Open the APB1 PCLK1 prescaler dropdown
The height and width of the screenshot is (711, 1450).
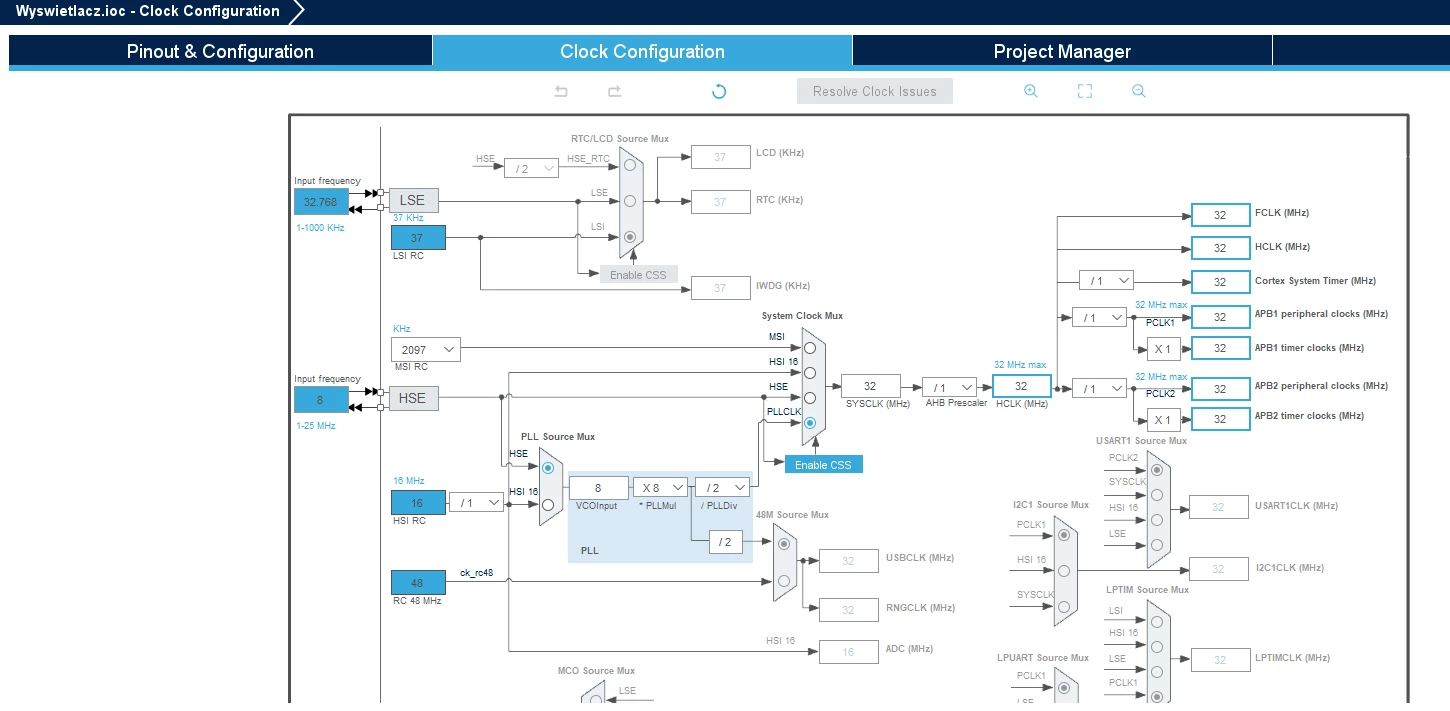pyautogui.click(x=1099, y=317)
